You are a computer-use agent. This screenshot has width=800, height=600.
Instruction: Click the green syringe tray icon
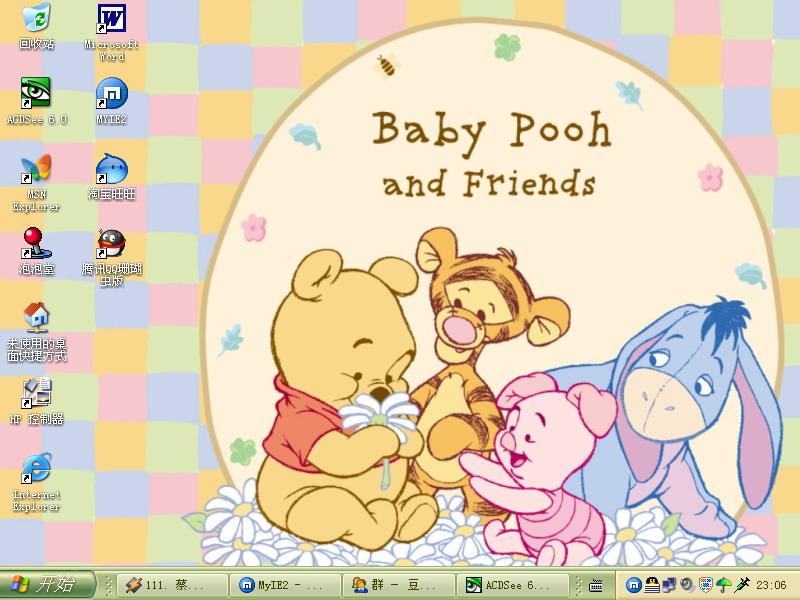(742, 585)
